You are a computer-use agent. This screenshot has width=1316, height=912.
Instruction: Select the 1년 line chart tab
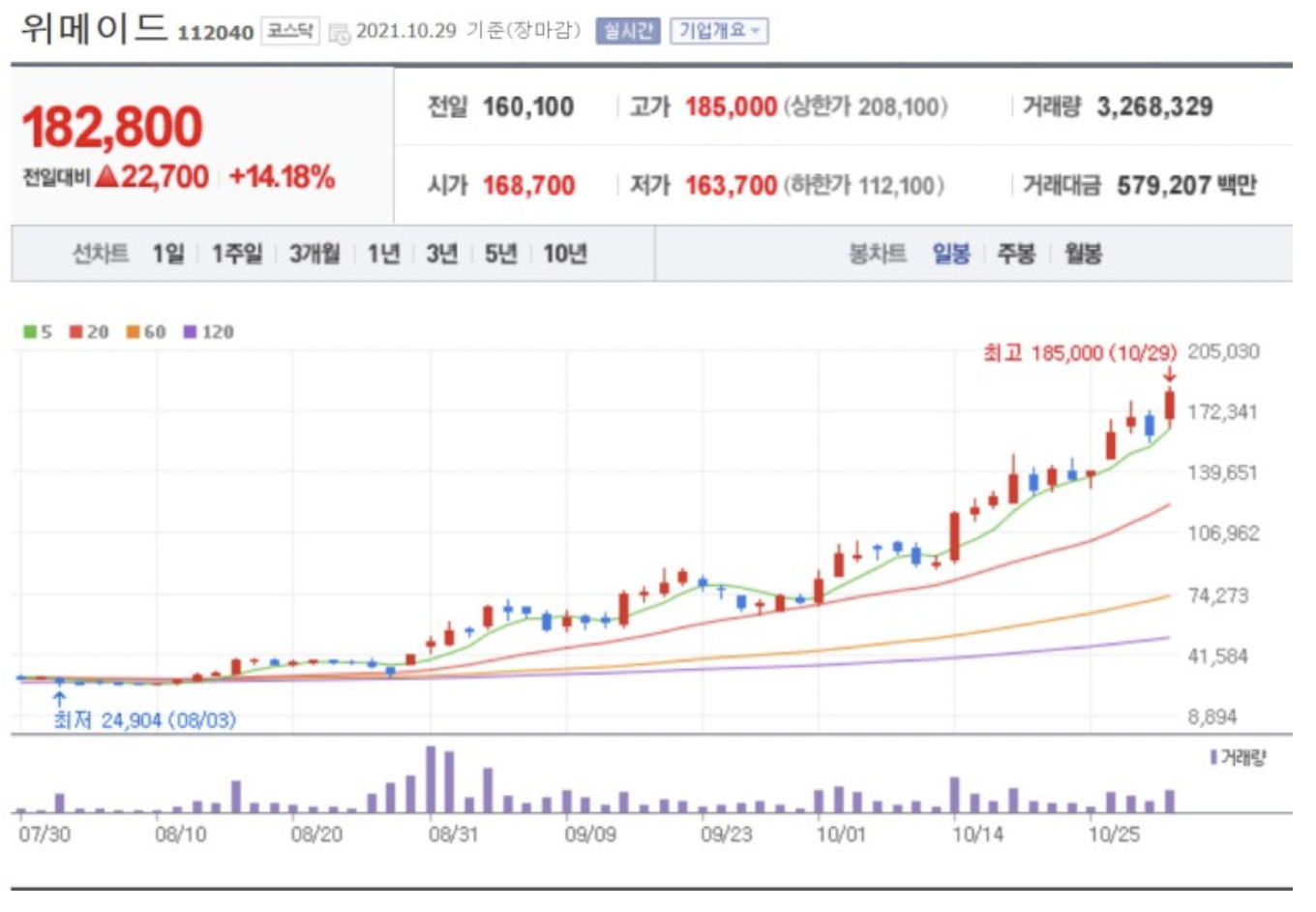click(383, 254)
